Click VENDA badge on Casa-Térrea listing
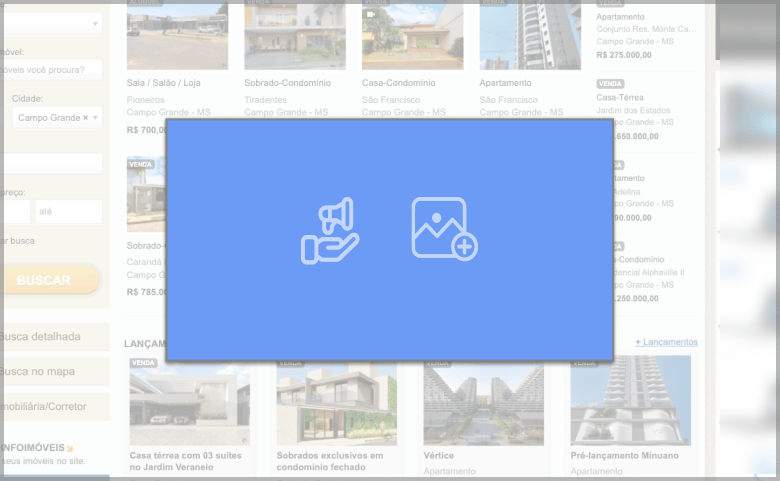 pos(610,84)
